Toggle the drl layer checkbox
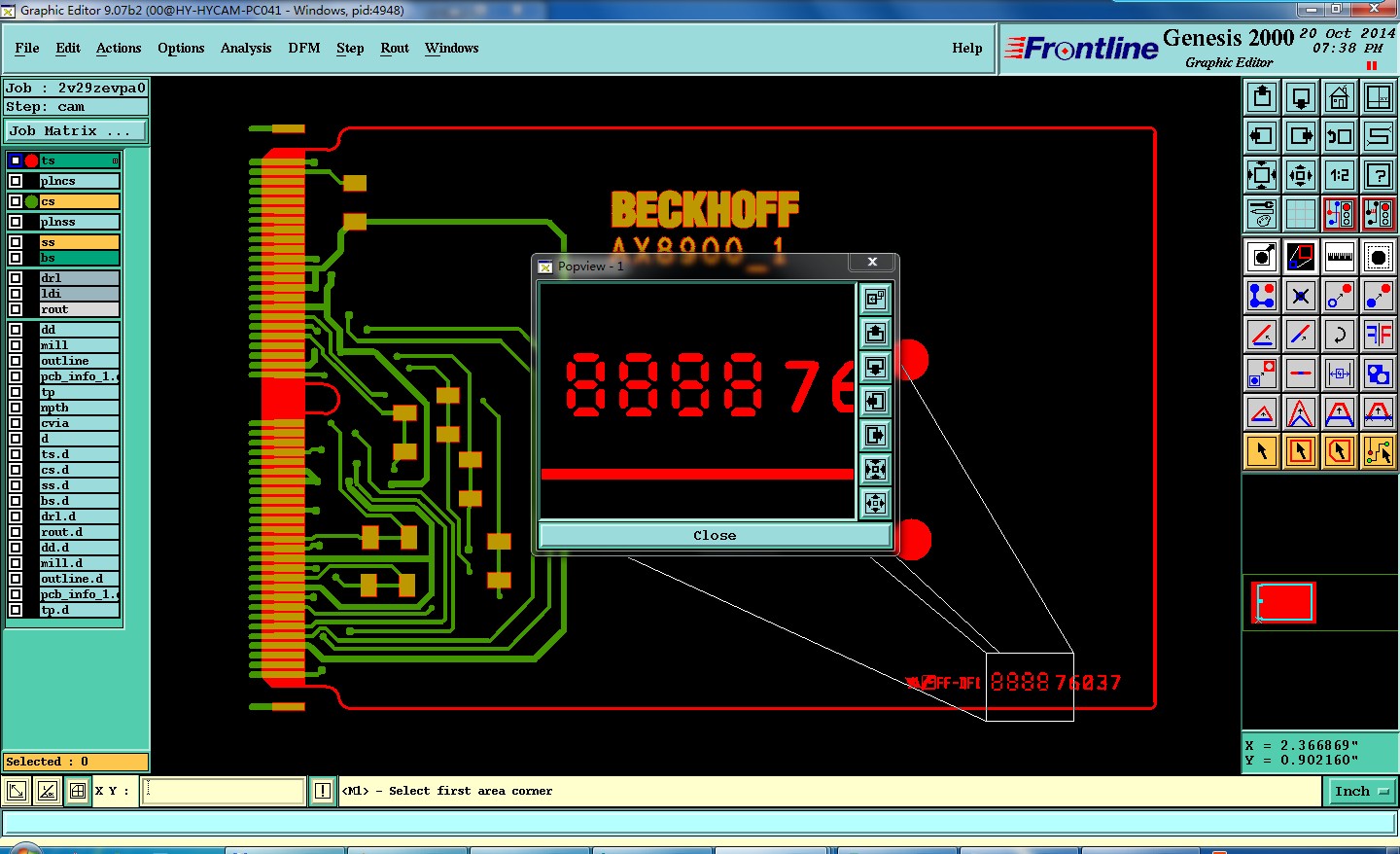The image size is (1400, 854). [16, 278]
